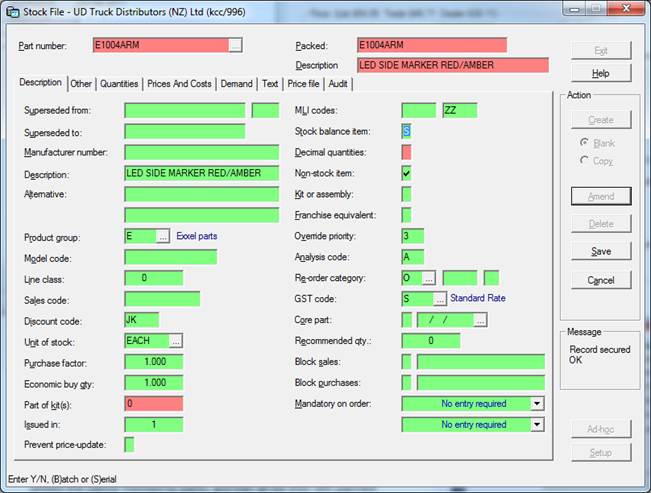Open the GST code lookup button
Viewport: 651px width, 493px height.
pyautogui.click(x=439, y=299)
